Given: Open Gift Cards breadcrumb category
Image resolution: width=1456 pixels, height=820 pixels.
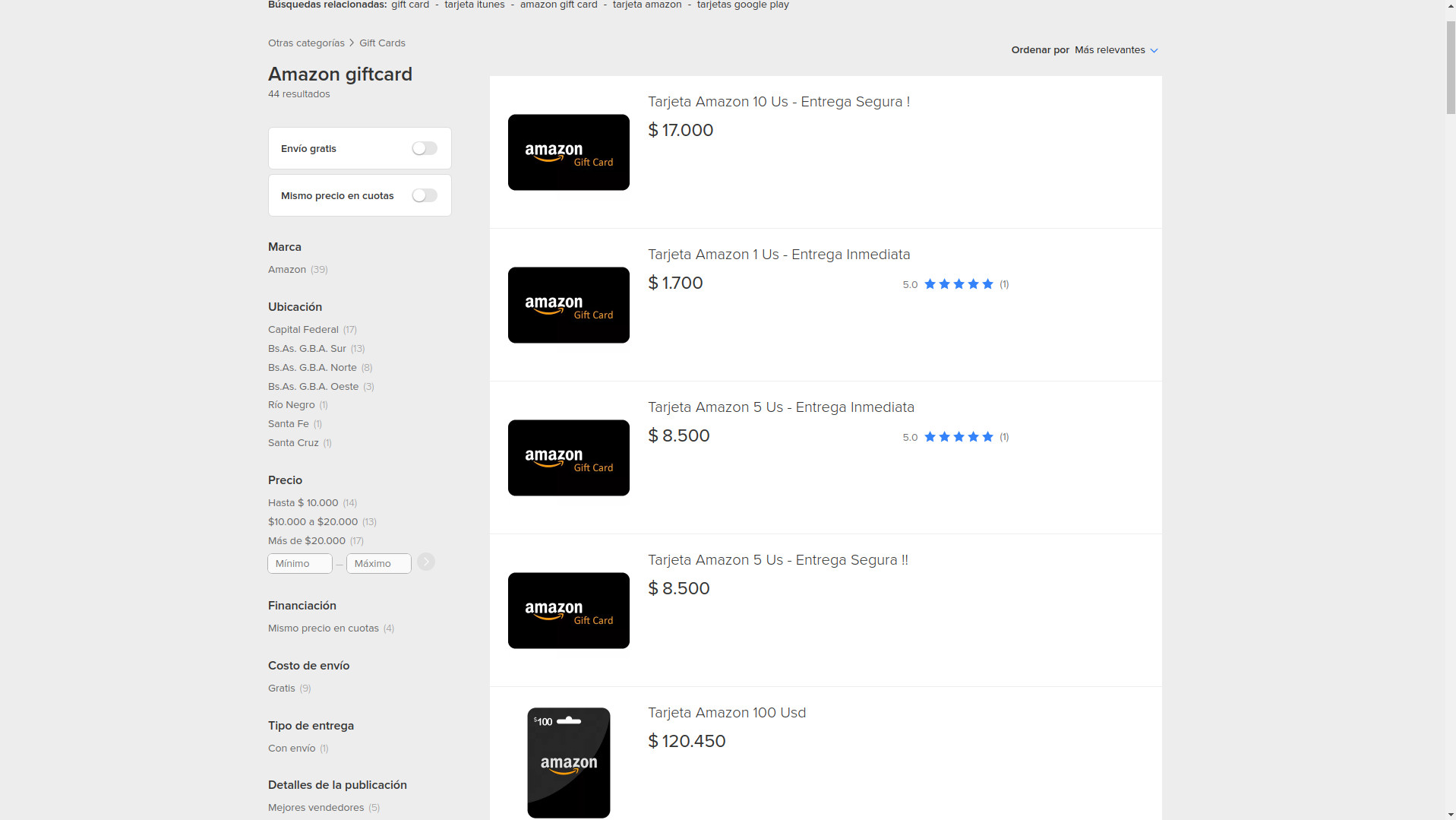Looking at the screenshot, I should (382, 43).
